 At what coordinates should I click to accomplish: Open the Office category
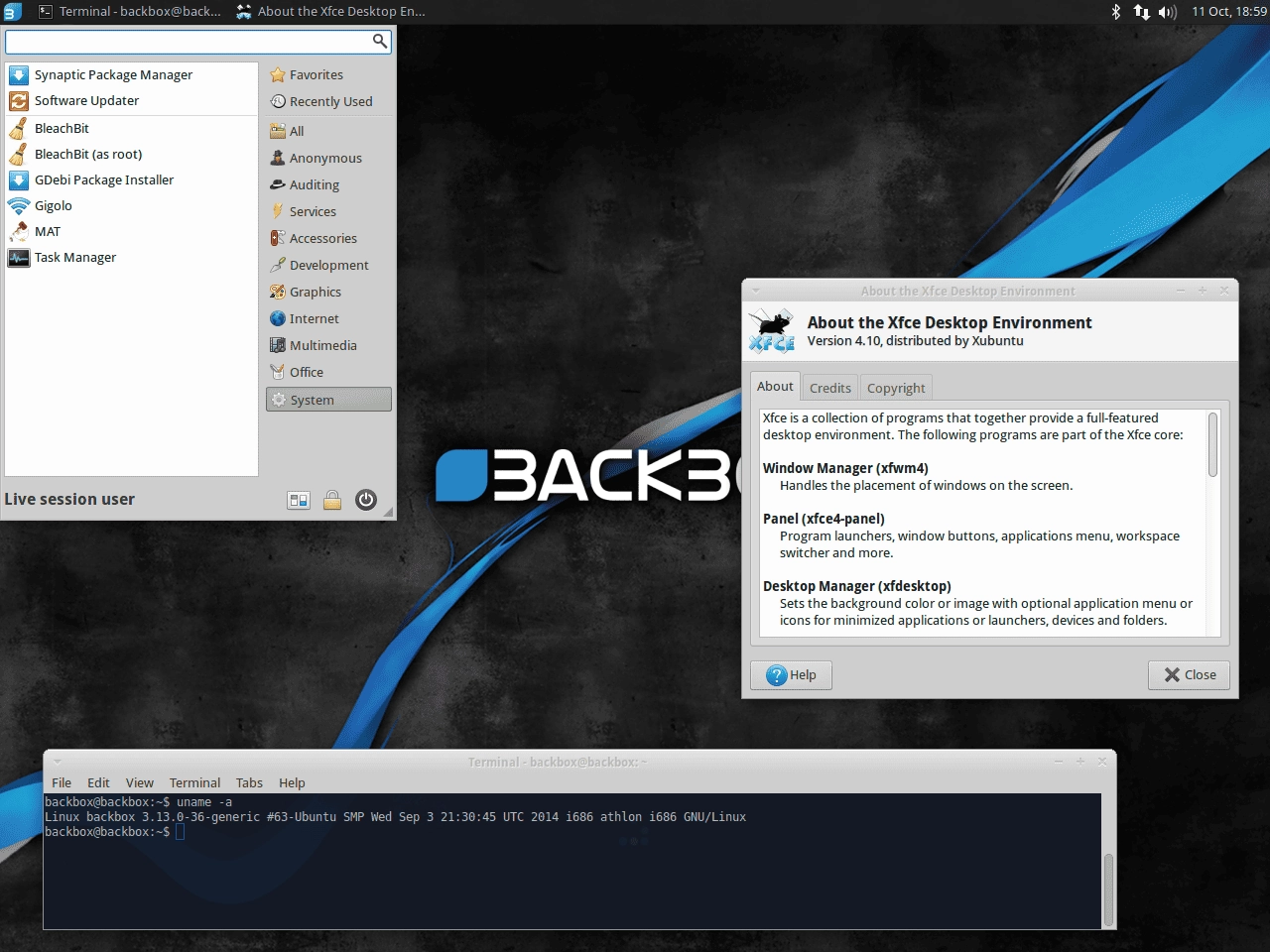click(328, 372)
